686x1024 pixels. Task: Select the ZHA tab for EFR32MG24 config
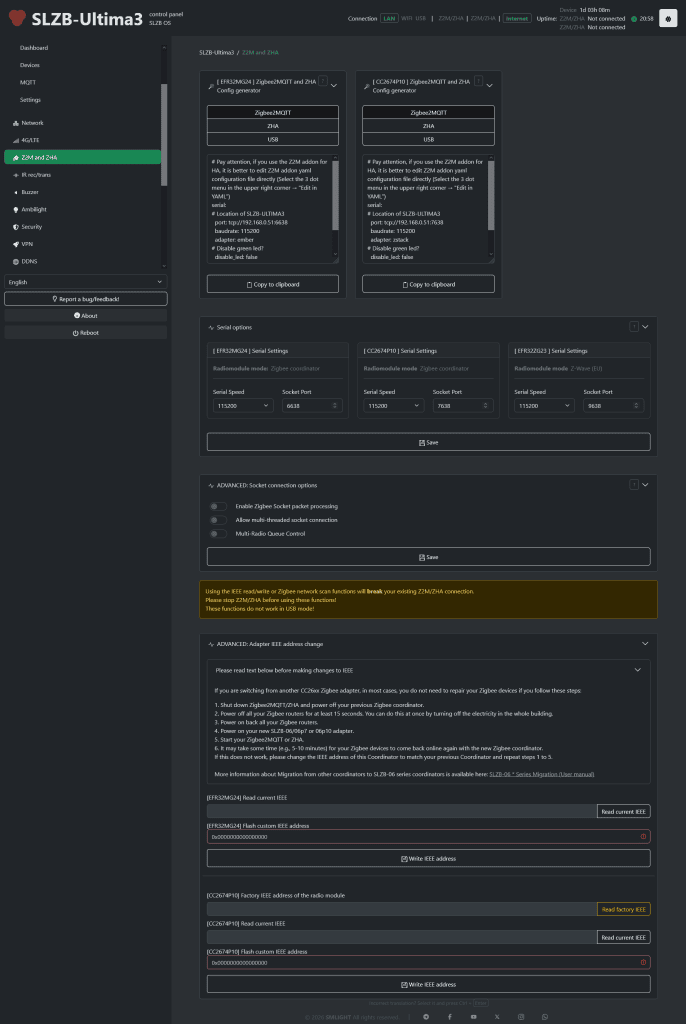pyautogui.click(x=273, y=126)
